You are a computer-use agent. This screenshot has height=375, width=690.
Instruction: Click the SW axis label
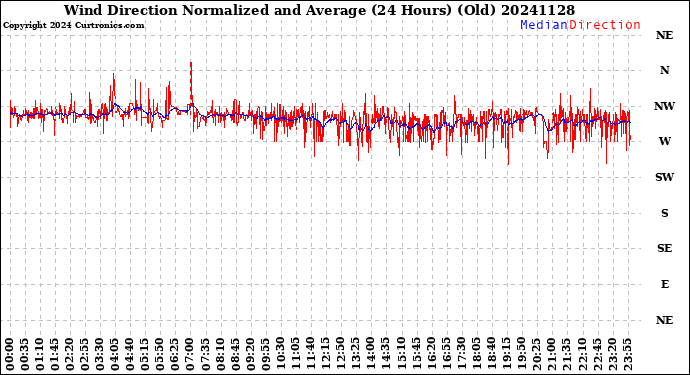click(664, 177)
